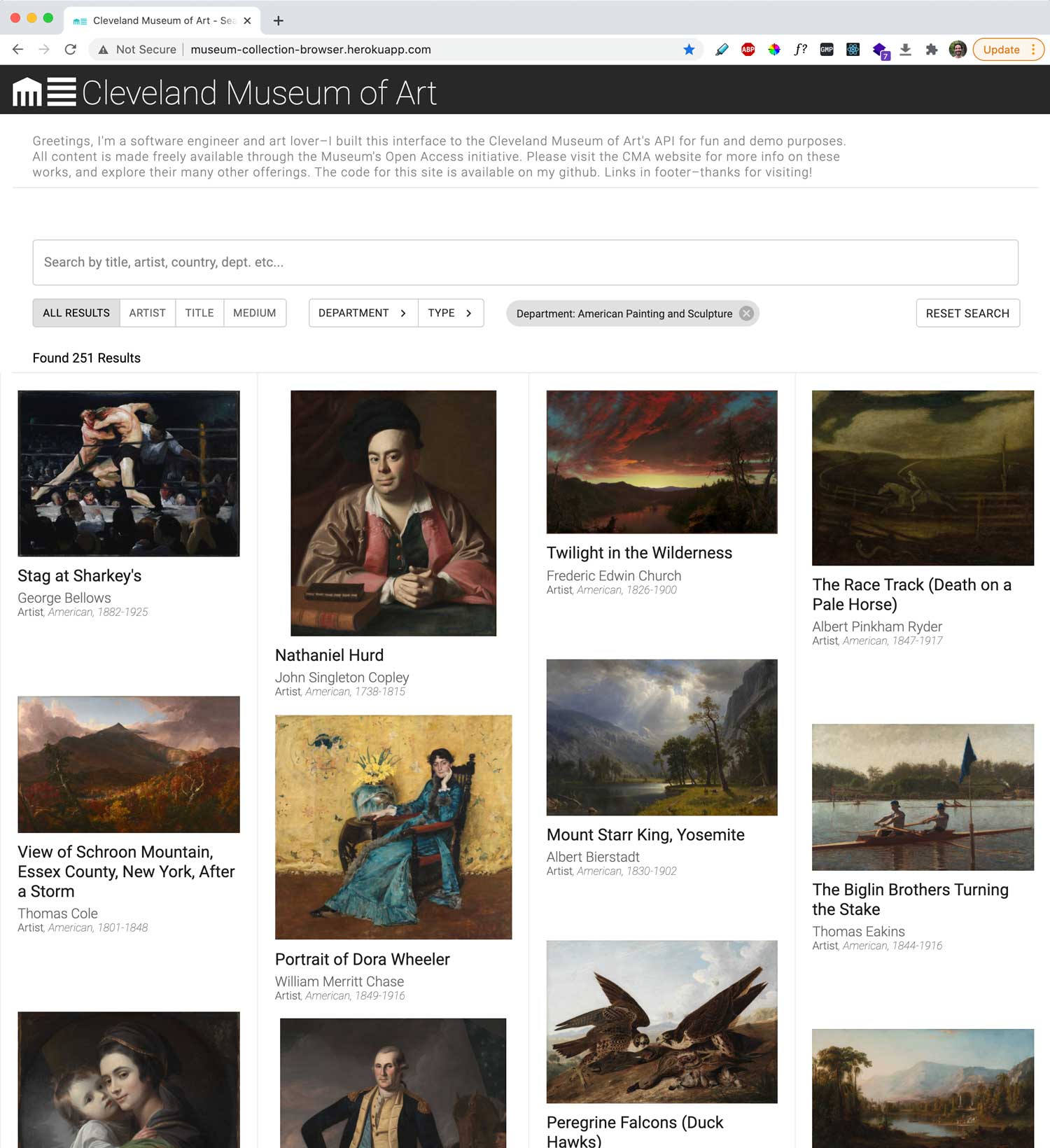Click the browser address bar URL
1050x1148 pixels.
311,50
